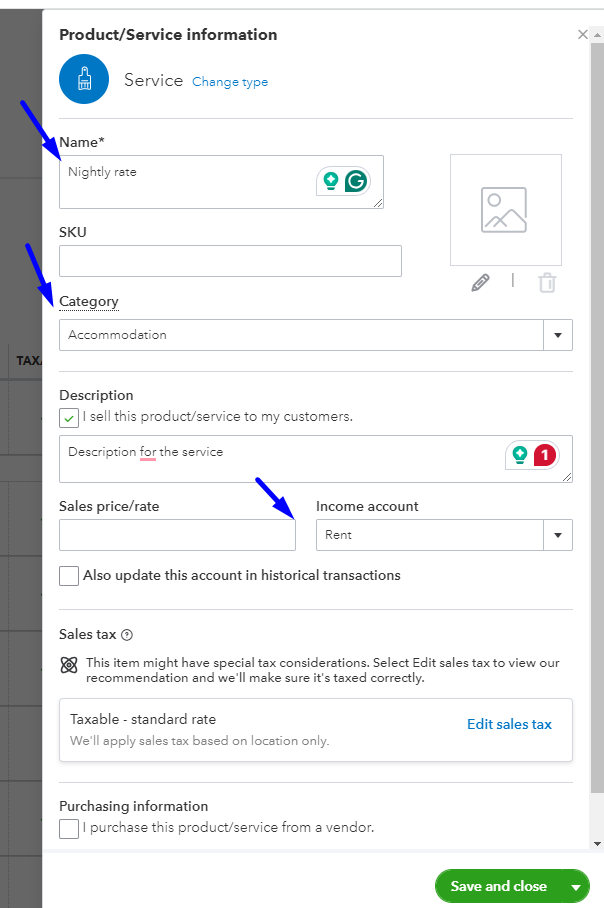Screen dimensions: 604x908
Task: Open the Save and close dropdown arrow
Action: click(x=575, y=886)
